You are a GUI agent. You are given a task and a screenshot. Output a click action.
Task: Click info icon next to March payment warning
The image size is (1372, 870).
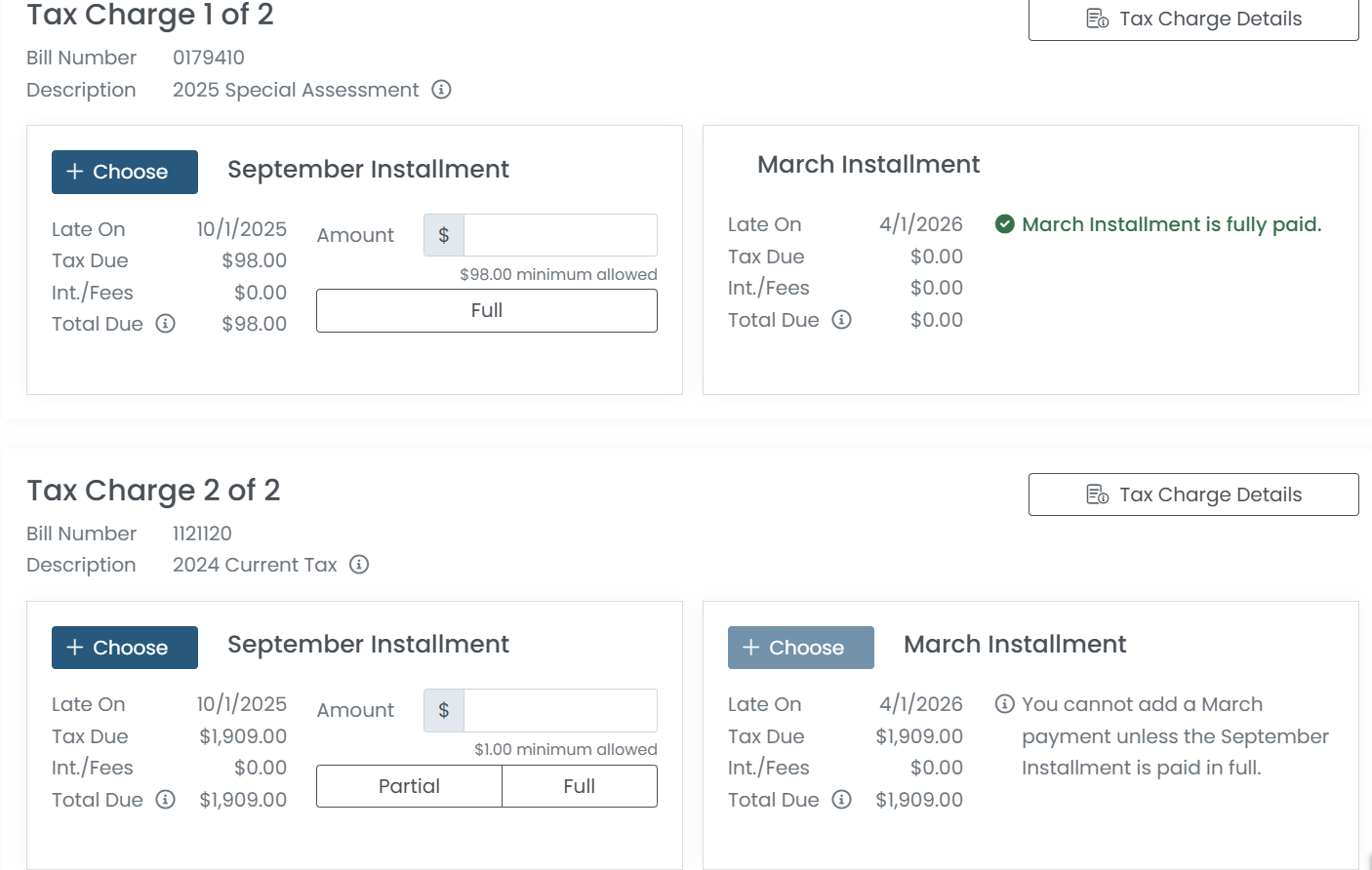1004,704
